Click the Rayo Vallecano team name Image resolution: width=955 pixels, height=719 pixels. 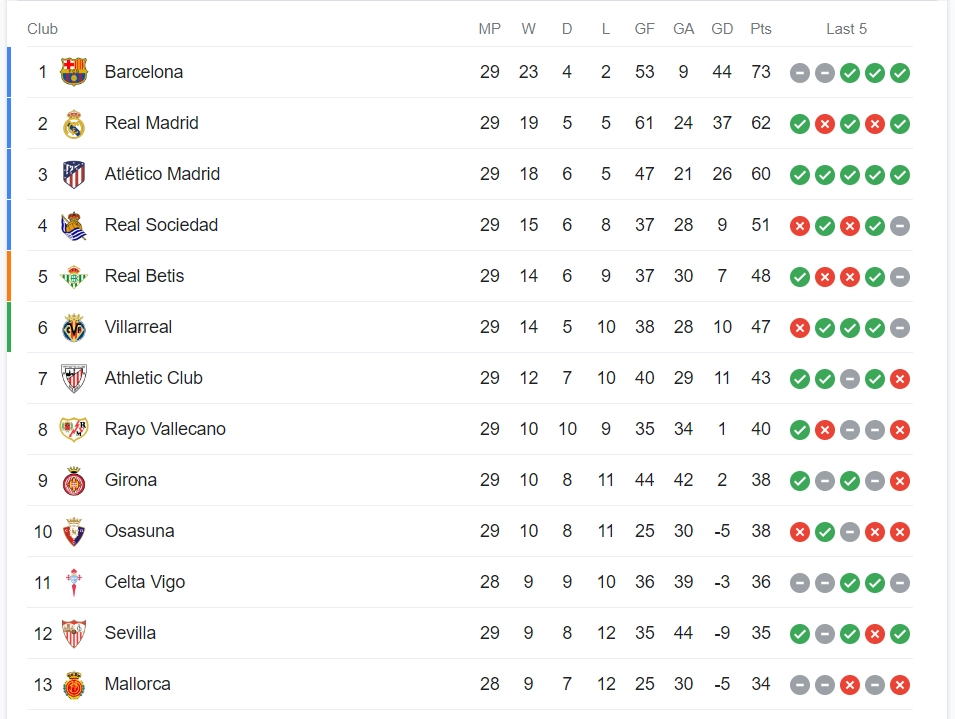point(165,429)
